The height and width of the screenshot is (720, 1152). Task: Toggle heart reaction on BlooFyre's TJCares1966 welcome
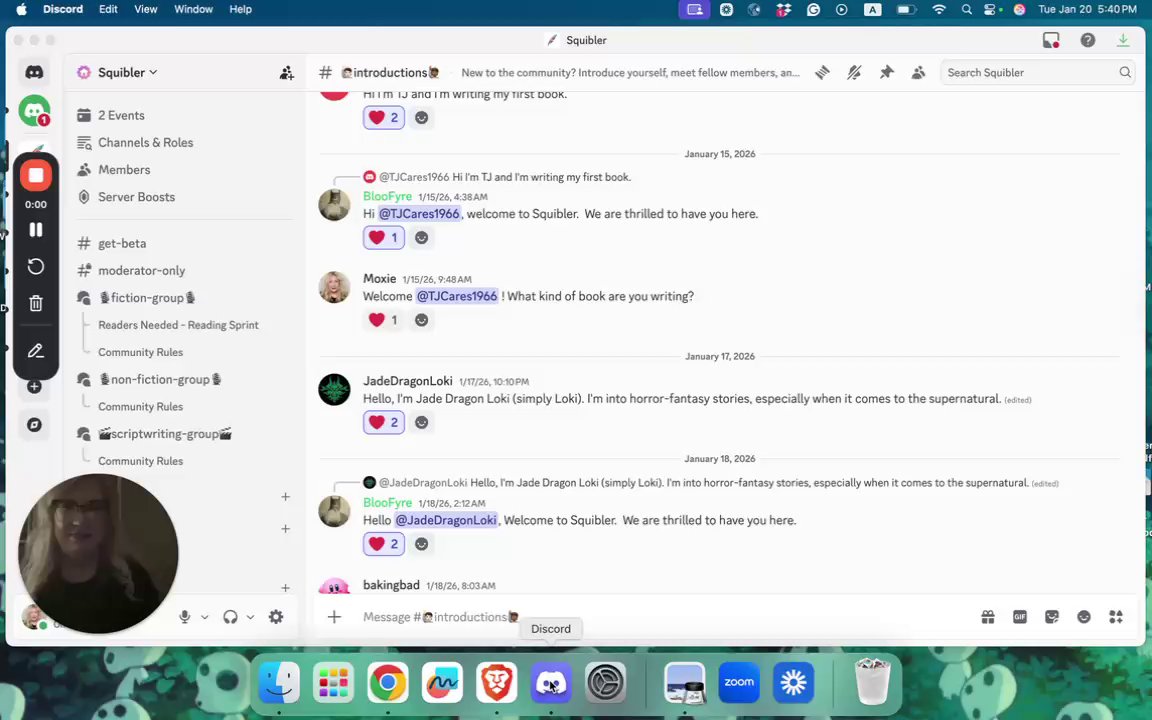point(384,237)
